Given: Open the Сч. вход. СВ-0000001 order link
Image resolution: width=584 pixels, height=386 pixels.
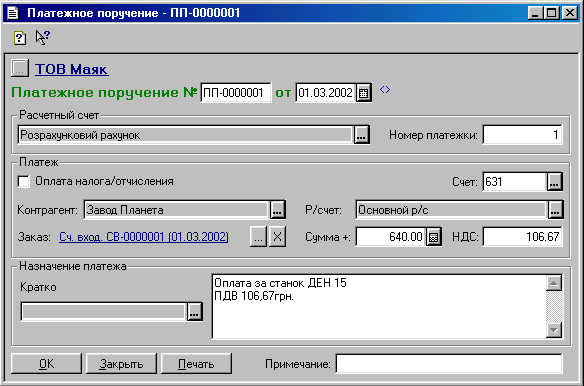Looking at the screenshot, I should [x=144, y=237].
